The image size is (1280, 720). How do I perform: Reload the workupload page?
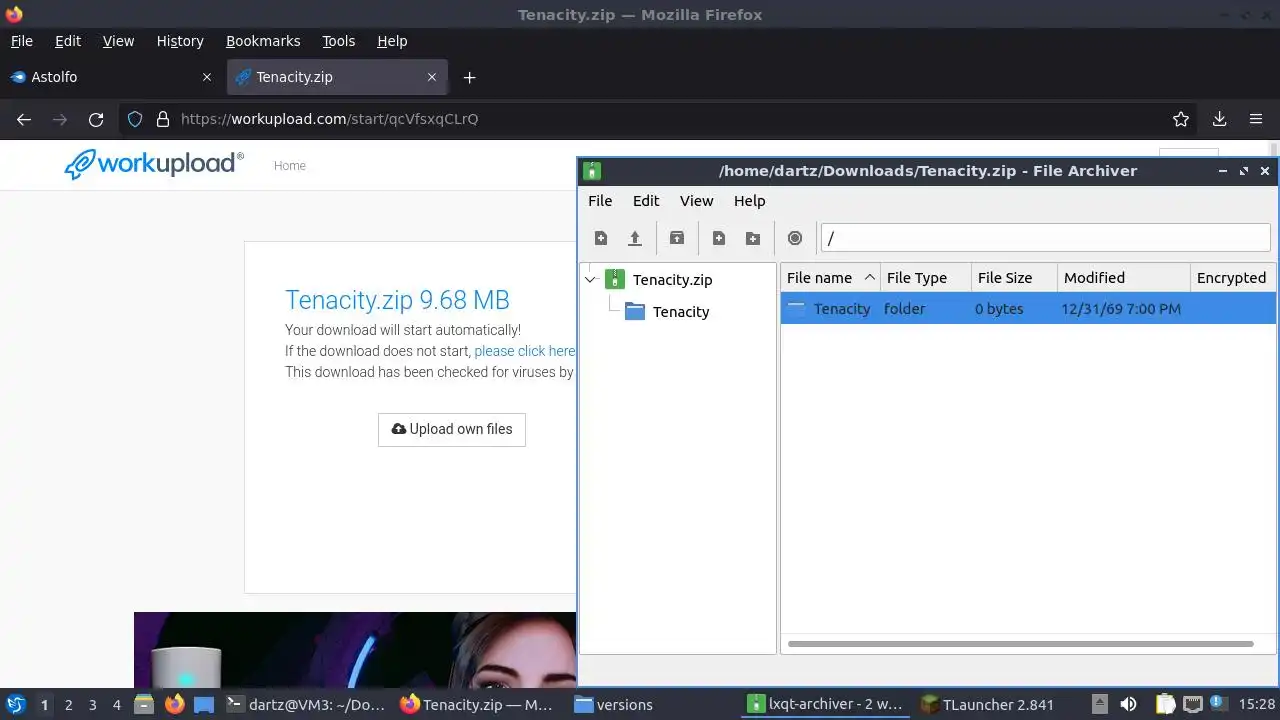pos(96,119)
